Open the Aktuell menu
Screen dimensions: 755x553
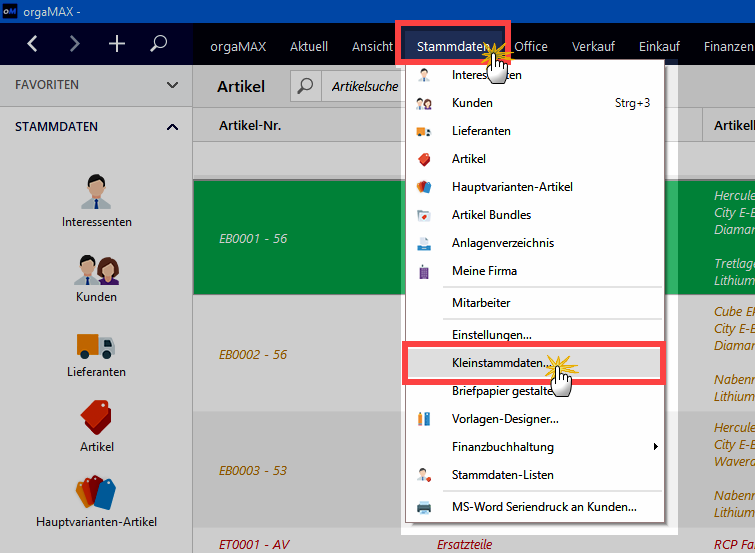point(309,47)
